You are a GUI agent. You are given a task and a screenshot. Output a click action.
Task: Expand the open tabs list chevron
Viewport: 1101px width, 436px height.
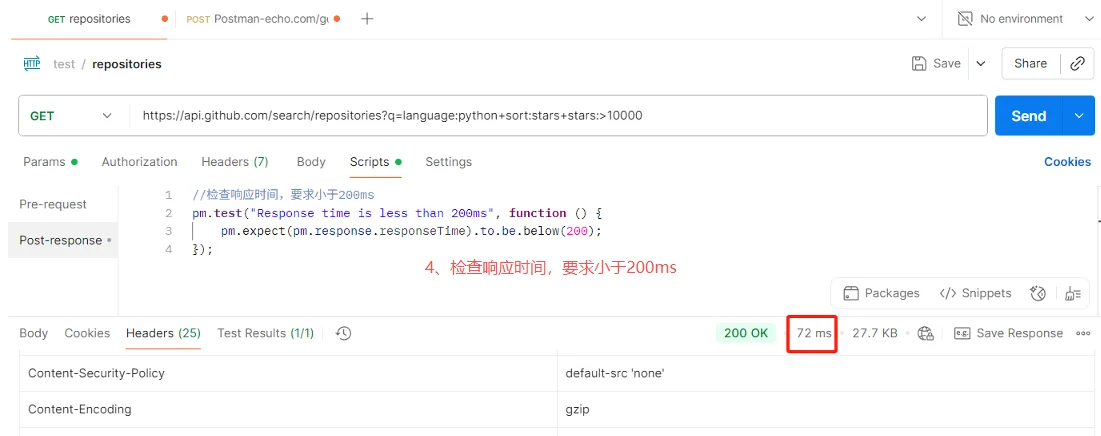pyautogui.click(x=921, y=19)
